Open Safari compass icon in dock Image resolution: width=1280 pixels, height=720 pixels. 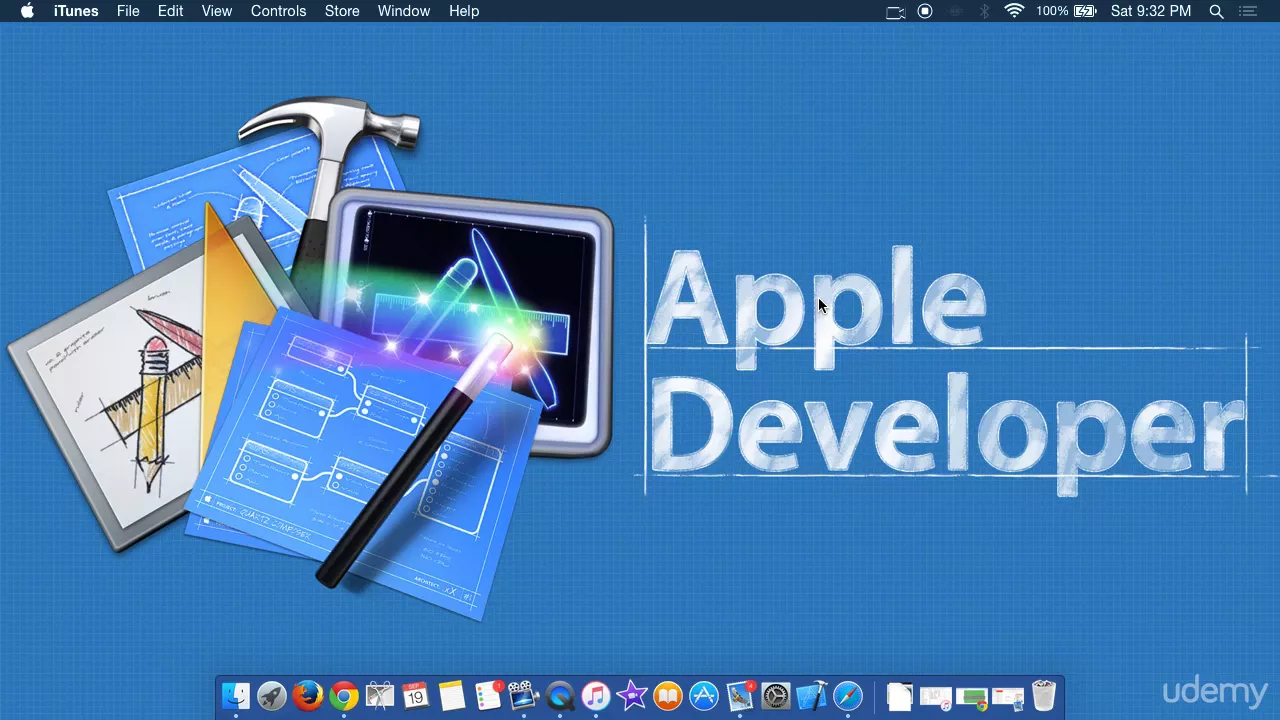[x=848, y=696]
